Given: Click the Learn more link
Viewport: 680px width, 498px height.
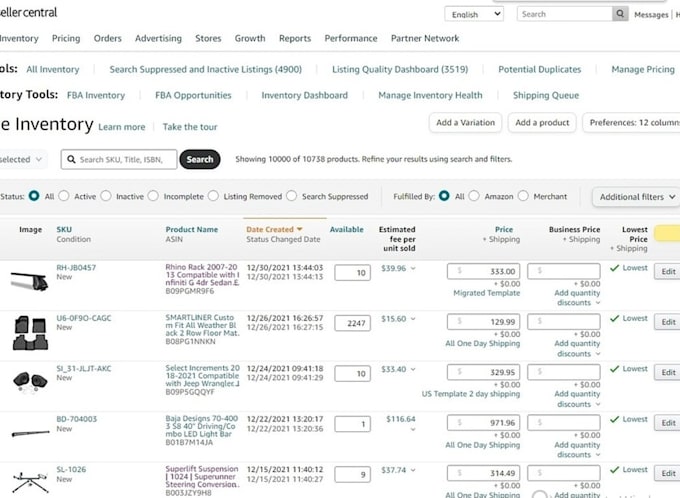Looking at the screenshot, I should point(122,127).
